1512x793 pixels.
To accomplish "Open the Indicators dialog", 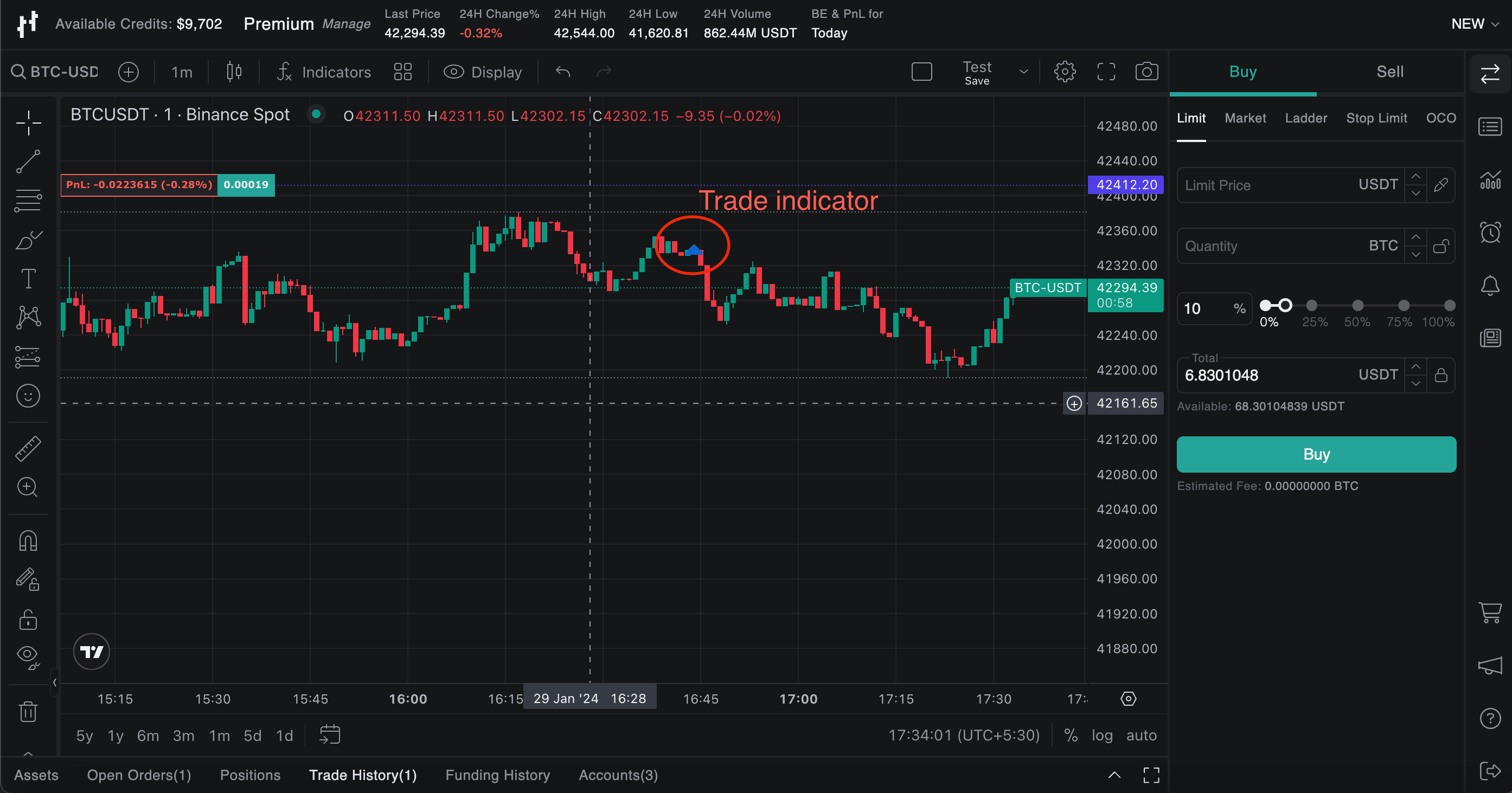I will click(x=324, y=72).
